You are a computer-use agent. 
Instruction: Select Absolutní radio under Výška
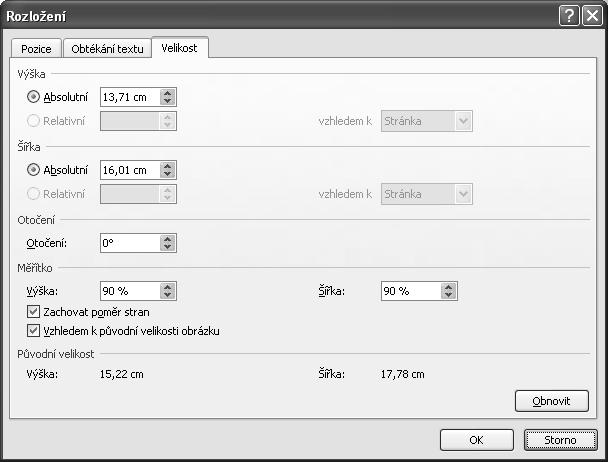[33, 97]
